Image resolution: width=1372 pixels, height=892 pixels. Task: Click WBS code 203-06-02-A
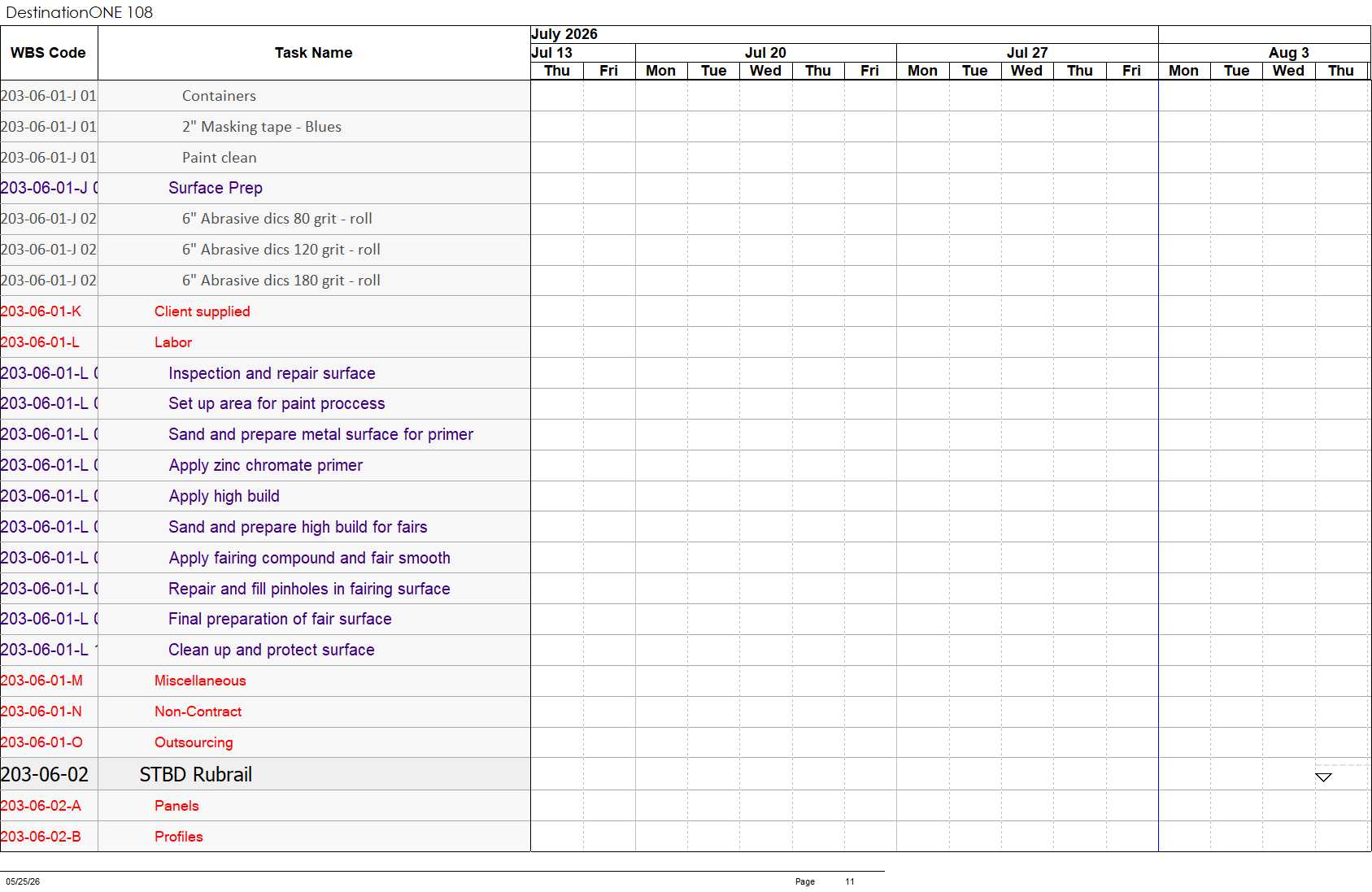click(x=41, y=806)
